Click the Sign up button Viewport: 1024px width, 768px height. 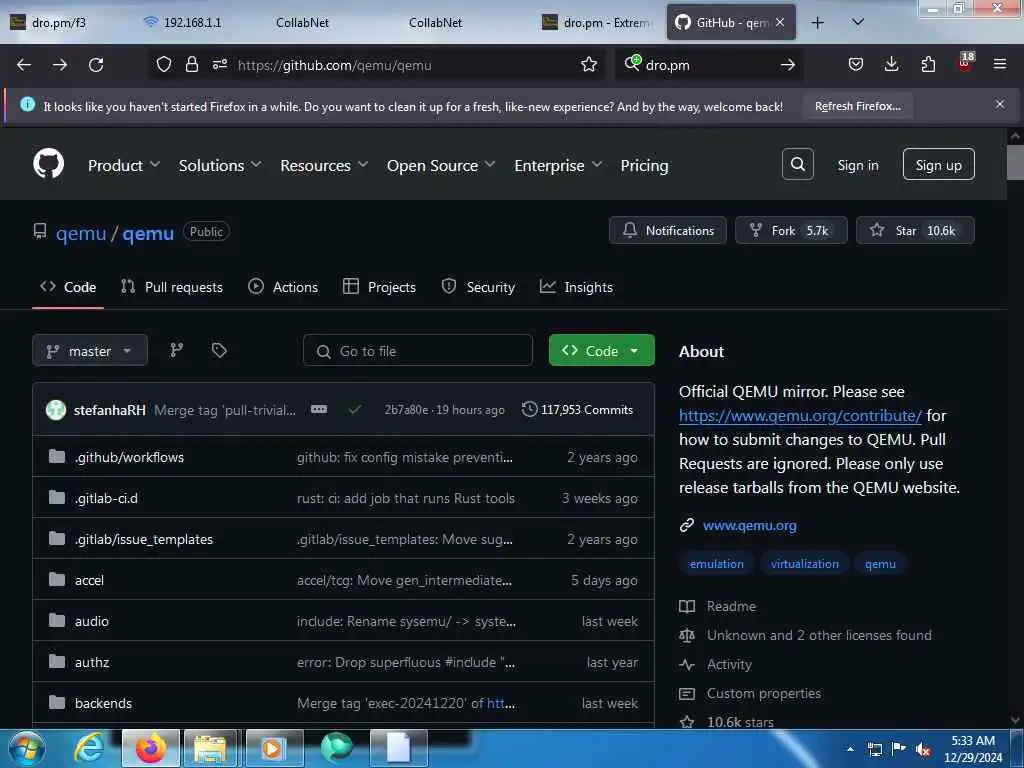point(938,164)
